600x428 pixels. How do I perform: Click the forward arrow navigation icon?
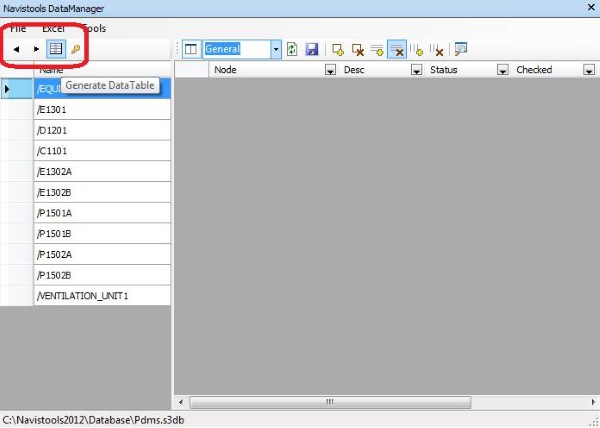37,48
